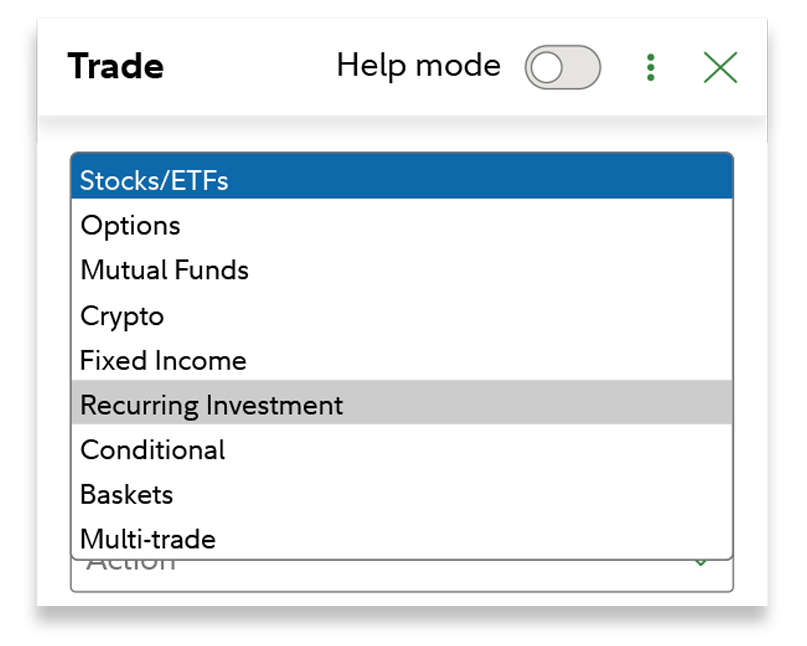
Task: Click the currently selected Stocks/ETFs entry
Action: pos(200,181)
